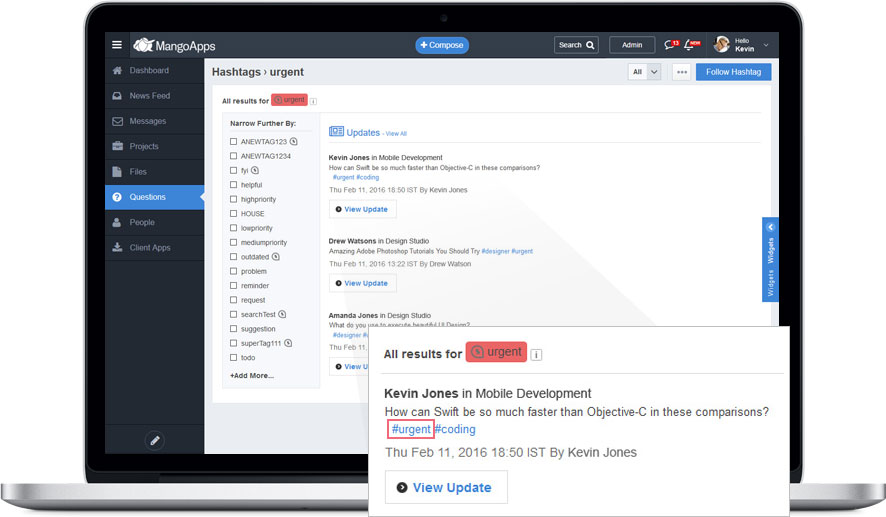Click the Dashboard home icon

coord(117,71)
